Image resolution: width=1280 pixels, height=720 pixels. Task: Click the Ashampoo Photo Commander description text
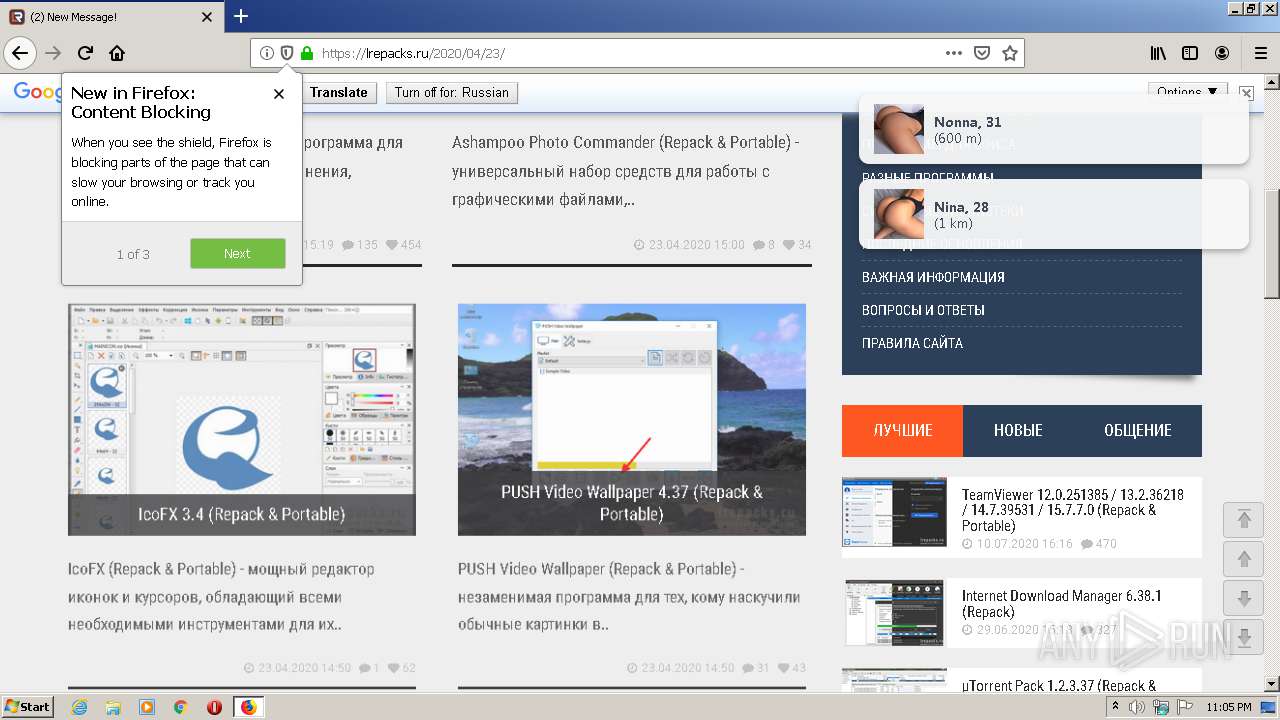(626, 171)
